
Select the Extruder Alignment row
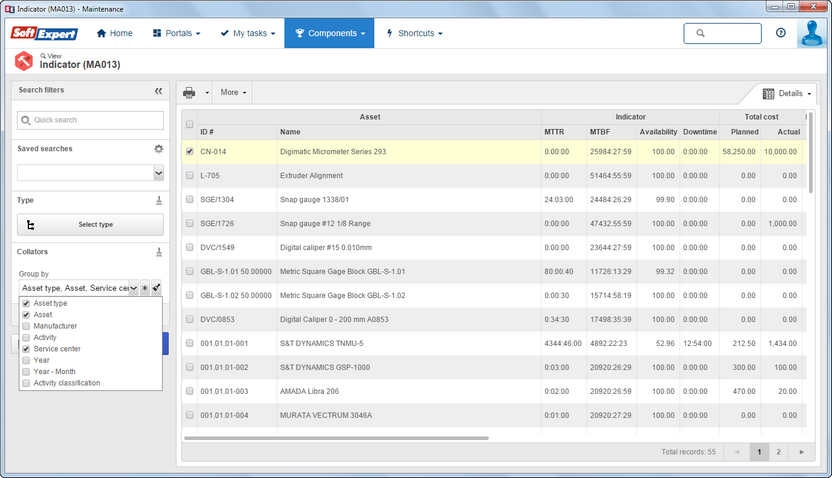[494, 176]
